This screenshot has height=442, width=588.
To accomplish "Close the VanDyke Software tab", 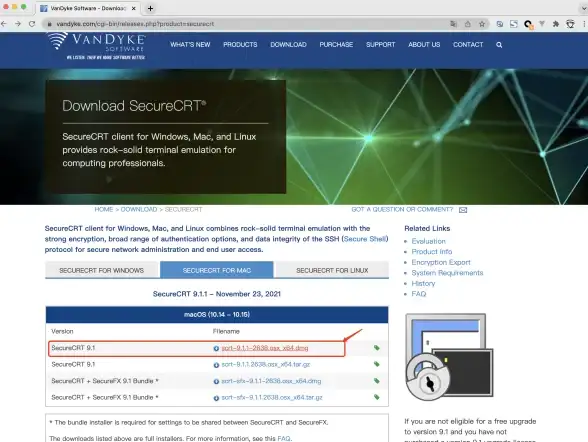I will [x=134, y=8].
